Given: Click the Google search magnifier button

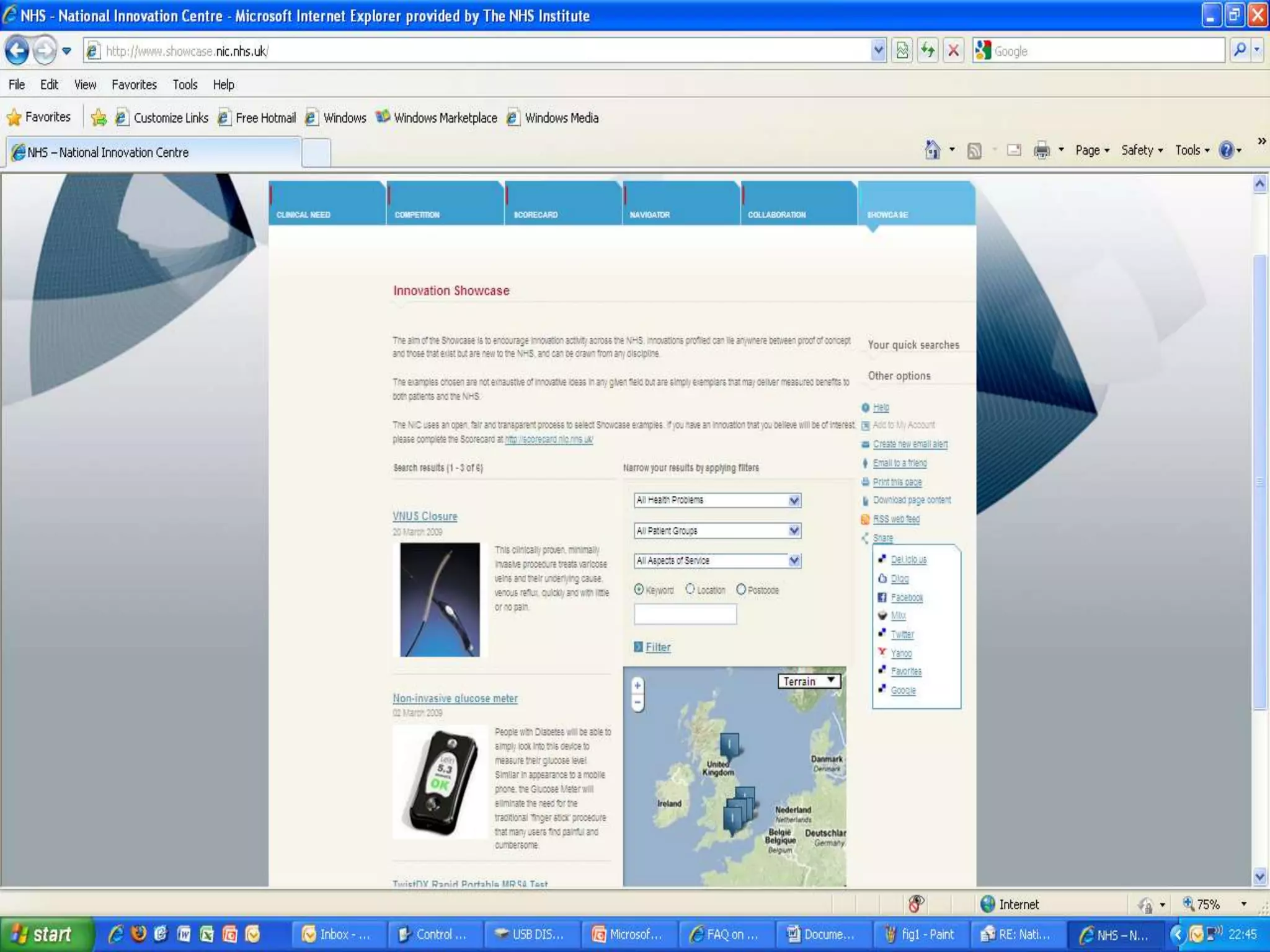Looking at the screenshot, I should [1239, 51].
